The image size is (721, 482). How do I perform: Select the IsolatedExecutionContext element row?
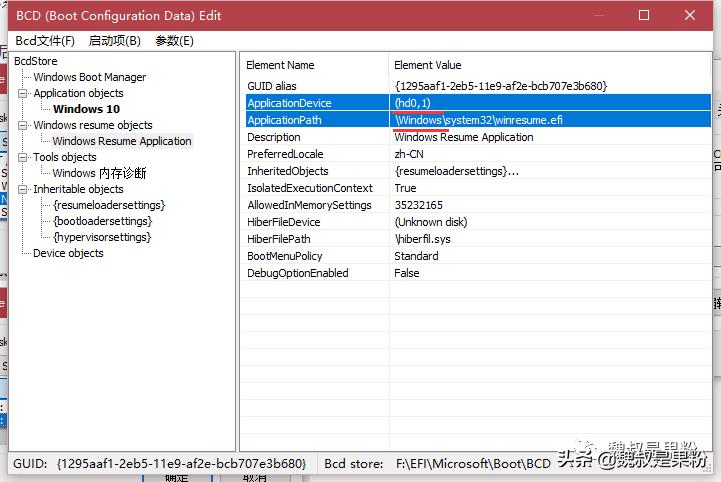(477, 188)
